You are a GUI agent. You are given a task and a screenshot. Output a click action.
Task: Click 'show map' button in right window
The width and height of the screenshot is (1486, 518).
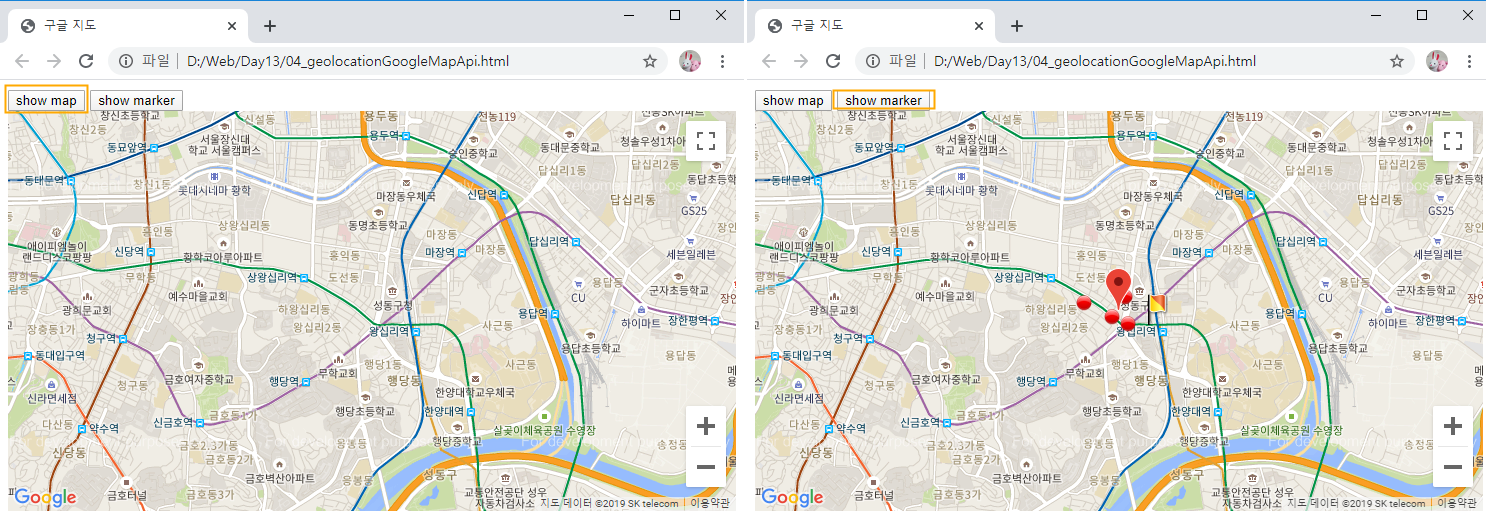793,100
